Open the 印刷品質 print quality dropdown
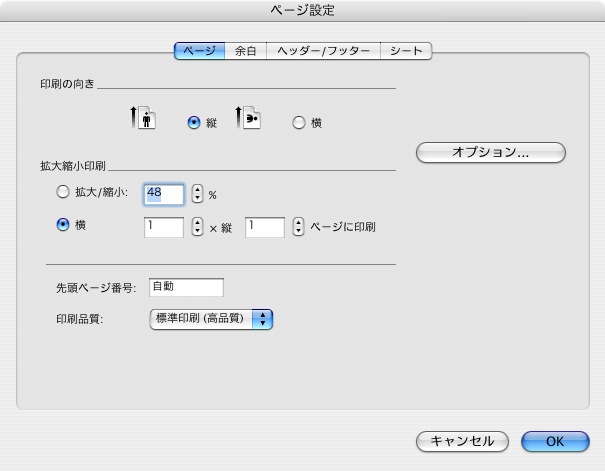The width and height of the screenshot is (605, 471). pyautogui.click(x=211, y=319)
